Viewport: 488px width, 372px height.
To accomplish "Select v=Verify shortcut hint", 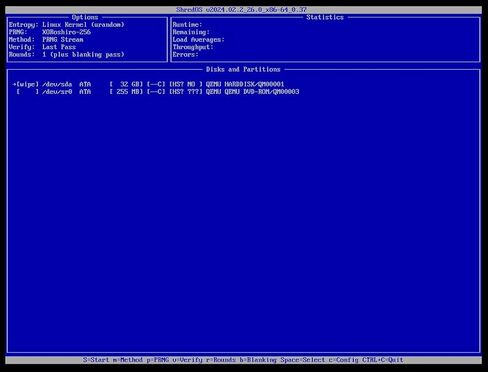I will click(x=187, y=360).
